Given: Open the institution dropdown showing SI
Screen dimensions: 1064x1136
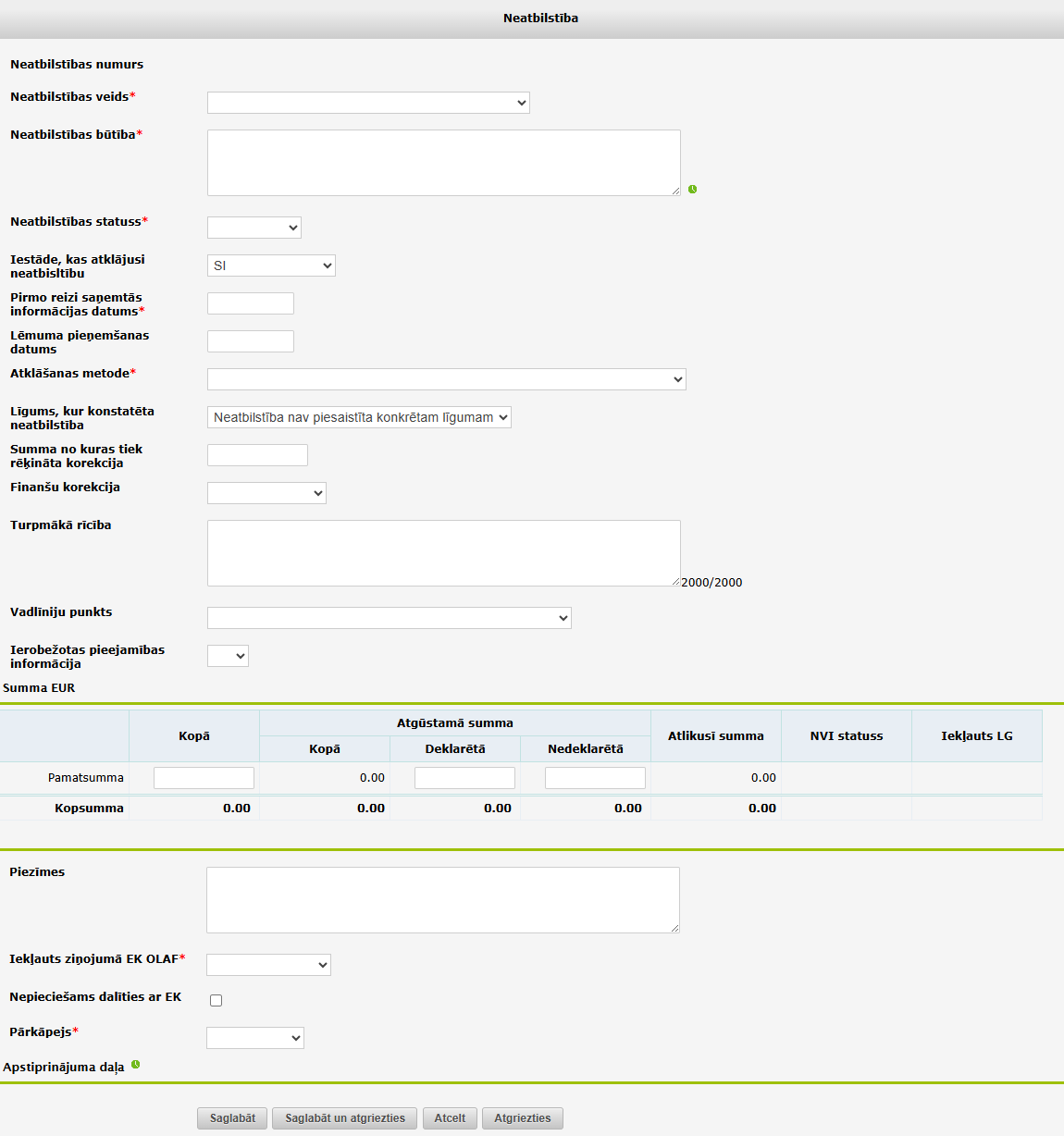Looking at the screenshot, I should pos(271,265).
